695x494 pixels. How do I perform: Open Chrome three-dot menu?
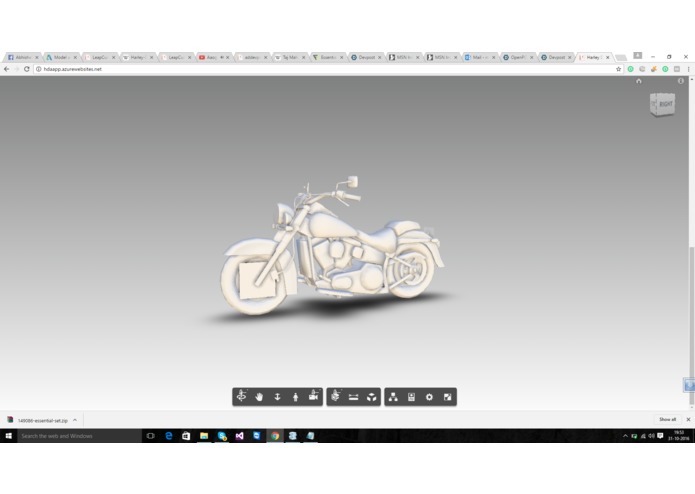click(688, 69)
